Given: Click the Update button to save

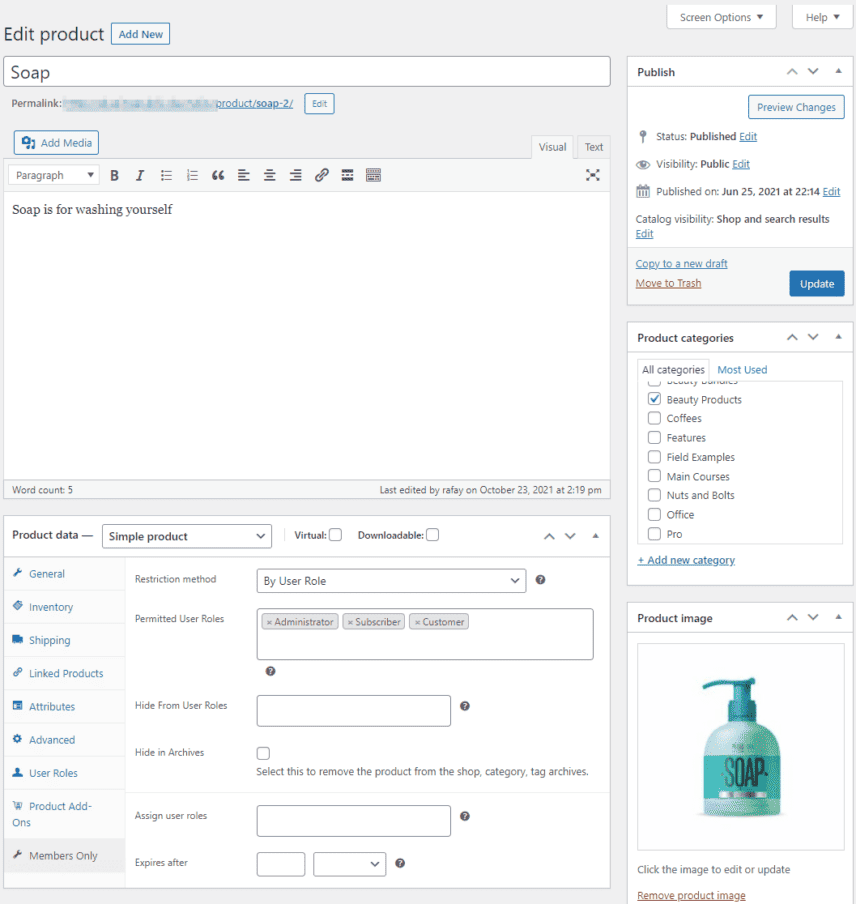Looking at the screenshot, I should [x=816, y=283].
